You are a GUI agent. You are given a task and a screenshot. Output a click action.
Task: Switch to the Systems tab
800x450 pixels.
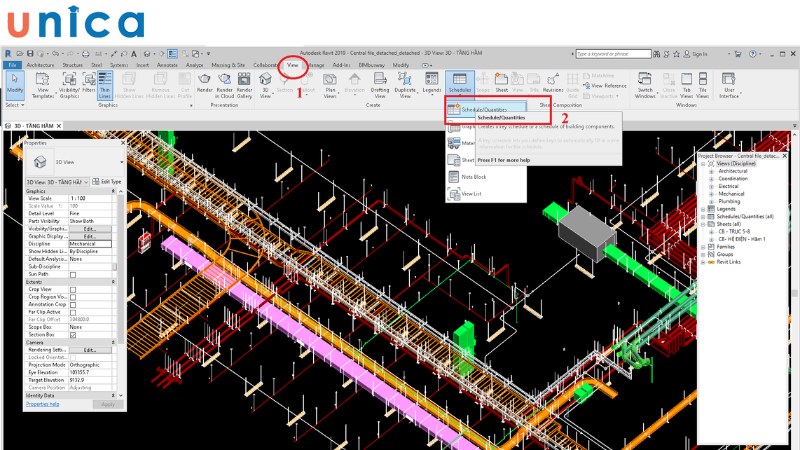(119, 65)
